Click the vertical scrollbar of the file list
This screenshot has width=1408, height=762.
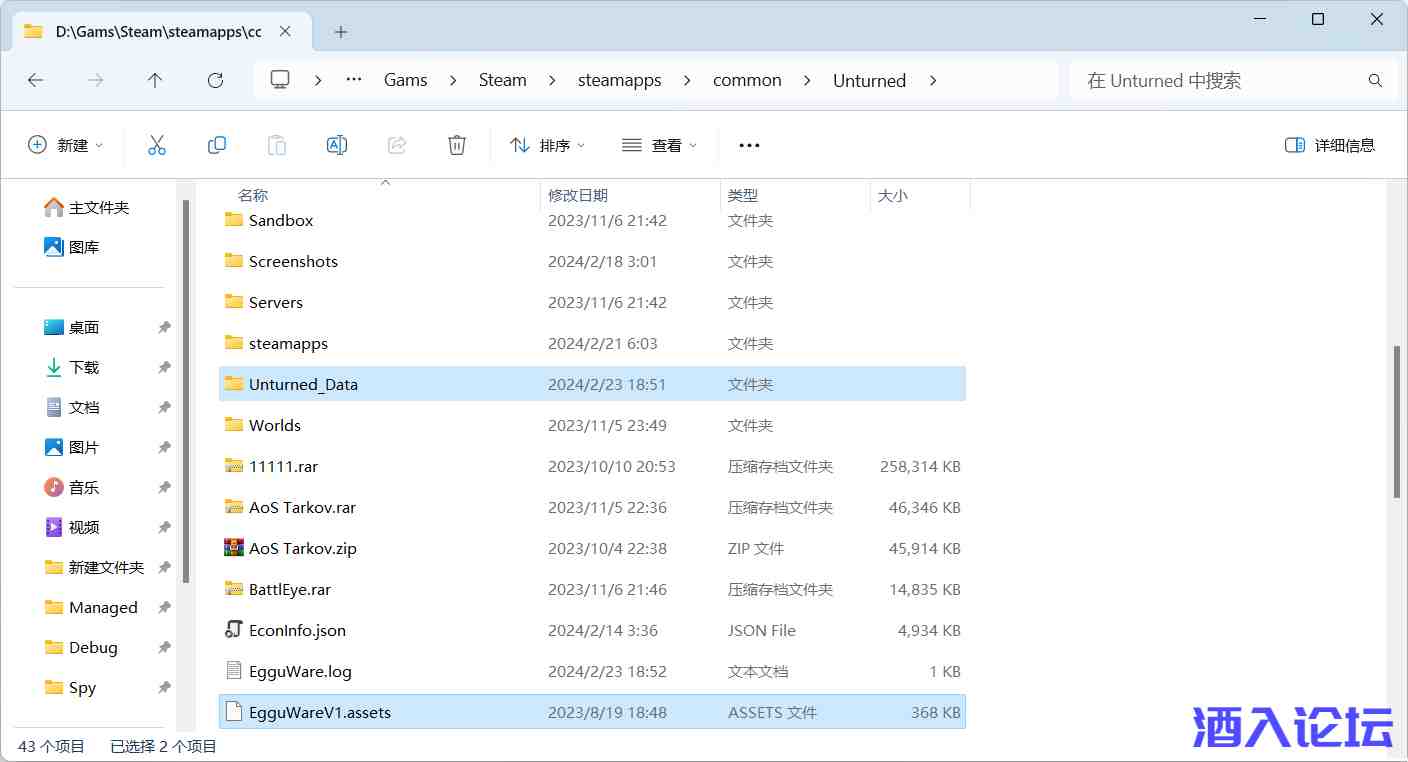tap(1397, 420)
